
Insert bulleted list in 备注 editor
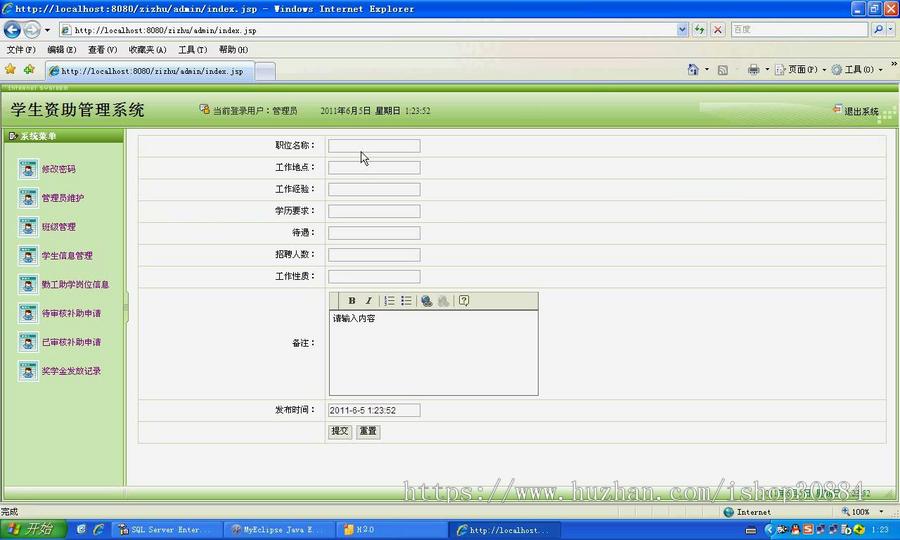pyautogui.click(x=406, y=301)
